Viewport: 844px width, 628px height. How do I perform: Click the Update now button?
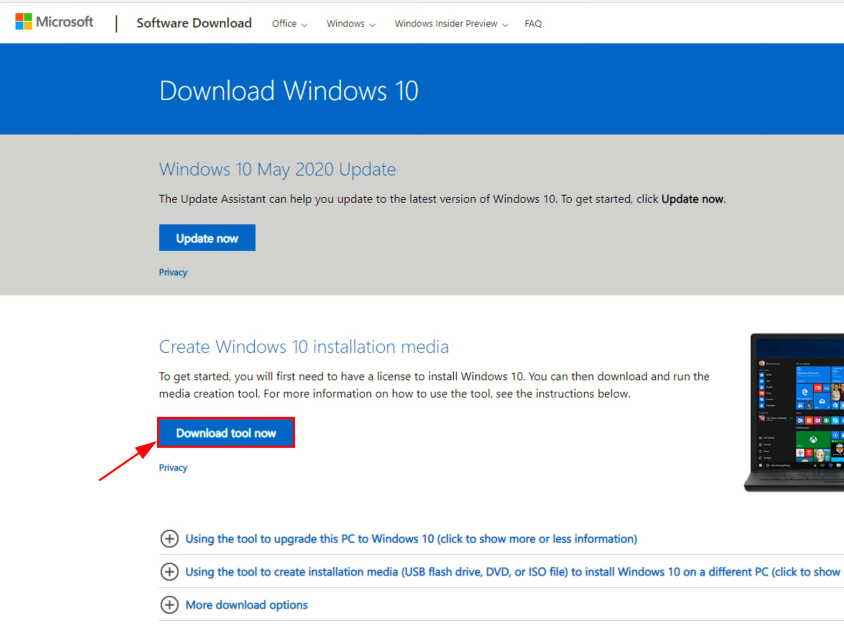point(207,238)
